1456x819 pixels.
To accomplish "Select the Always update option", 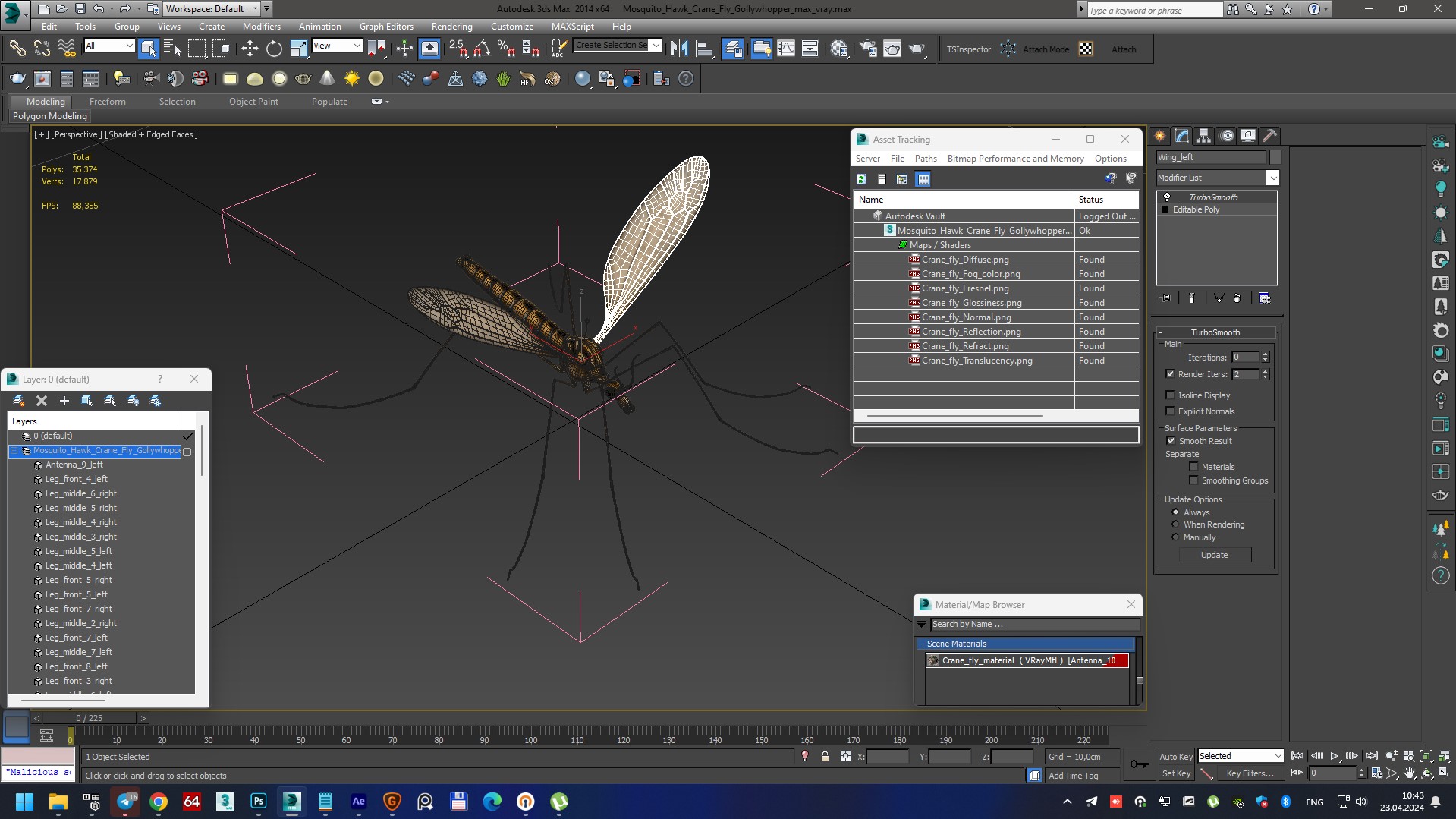I will point(1176,512).
